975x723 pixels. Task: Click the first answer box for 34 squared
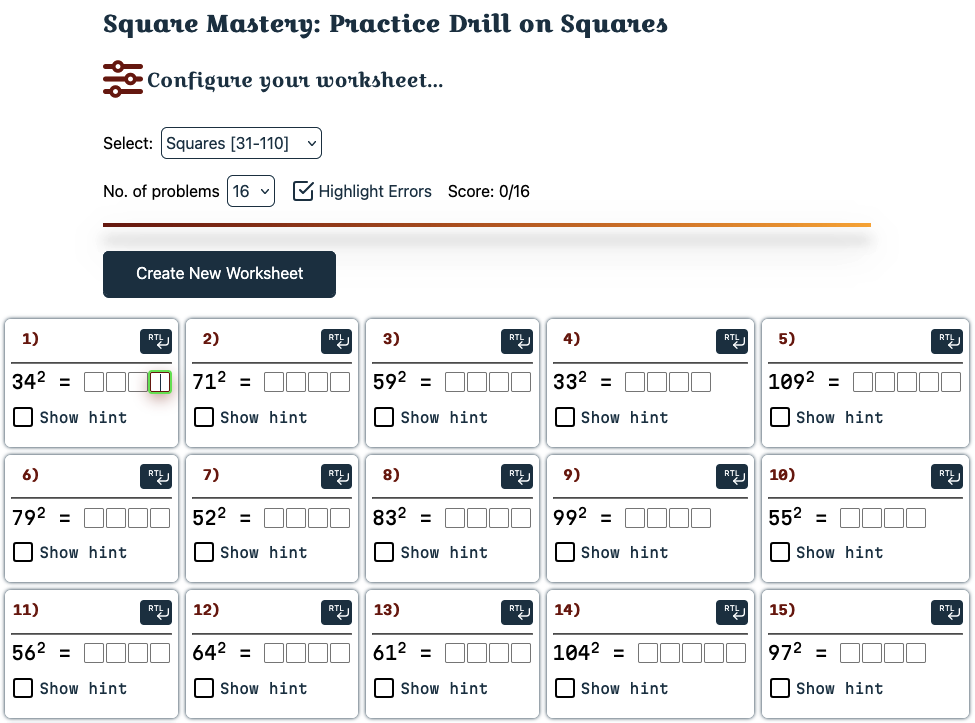(95, 380)
